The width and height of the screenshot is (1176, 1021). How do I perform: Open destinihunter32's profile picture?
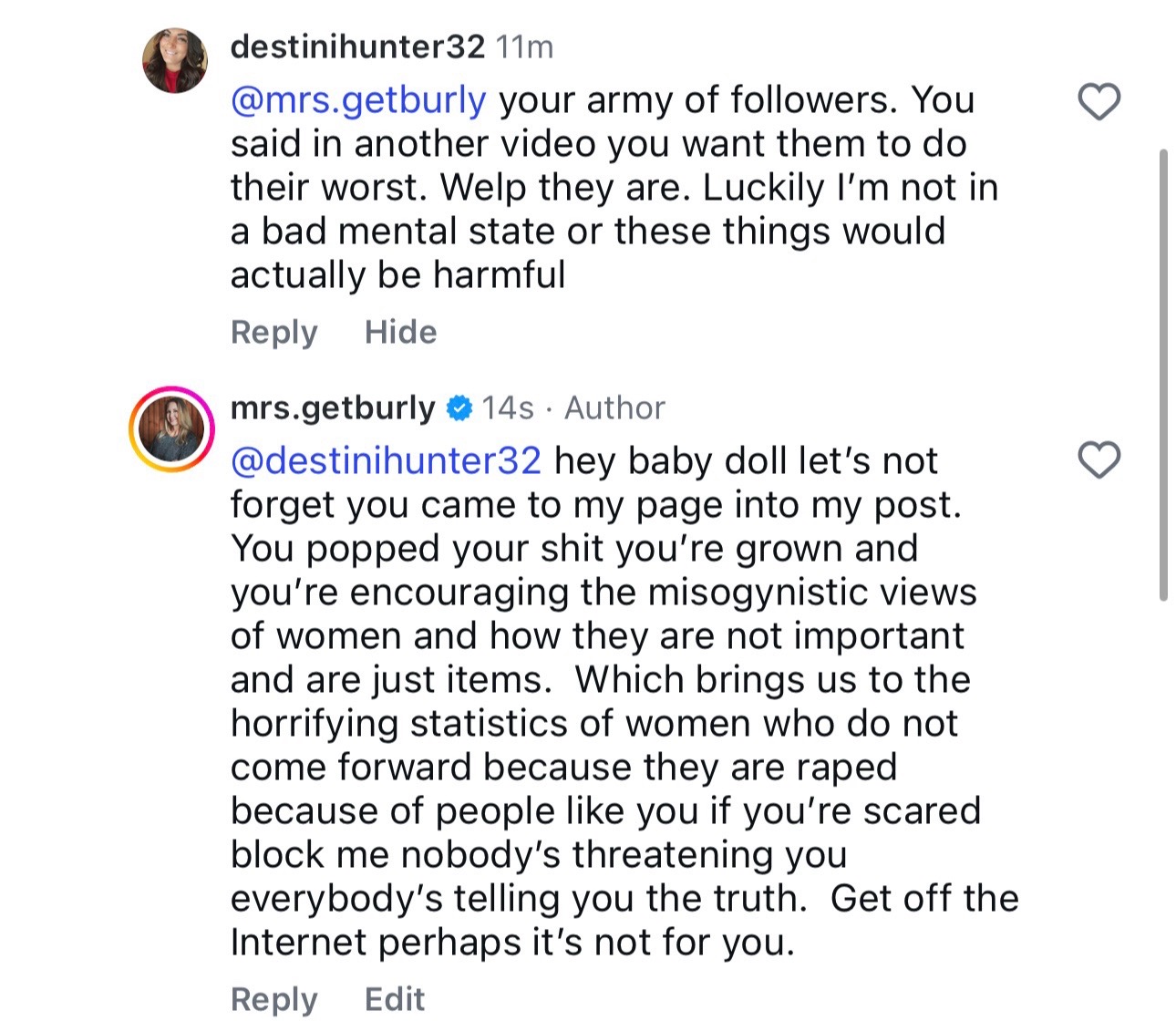pos(175,61)
